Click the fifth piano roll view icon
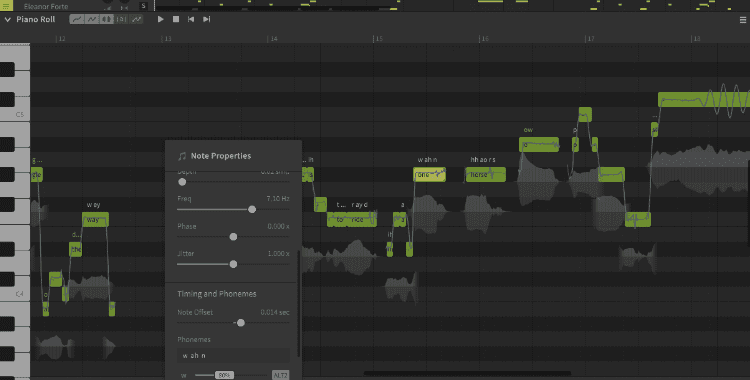The width and height of the screenshot is (750, 380). pyautogui.click(x=136, y=19)
